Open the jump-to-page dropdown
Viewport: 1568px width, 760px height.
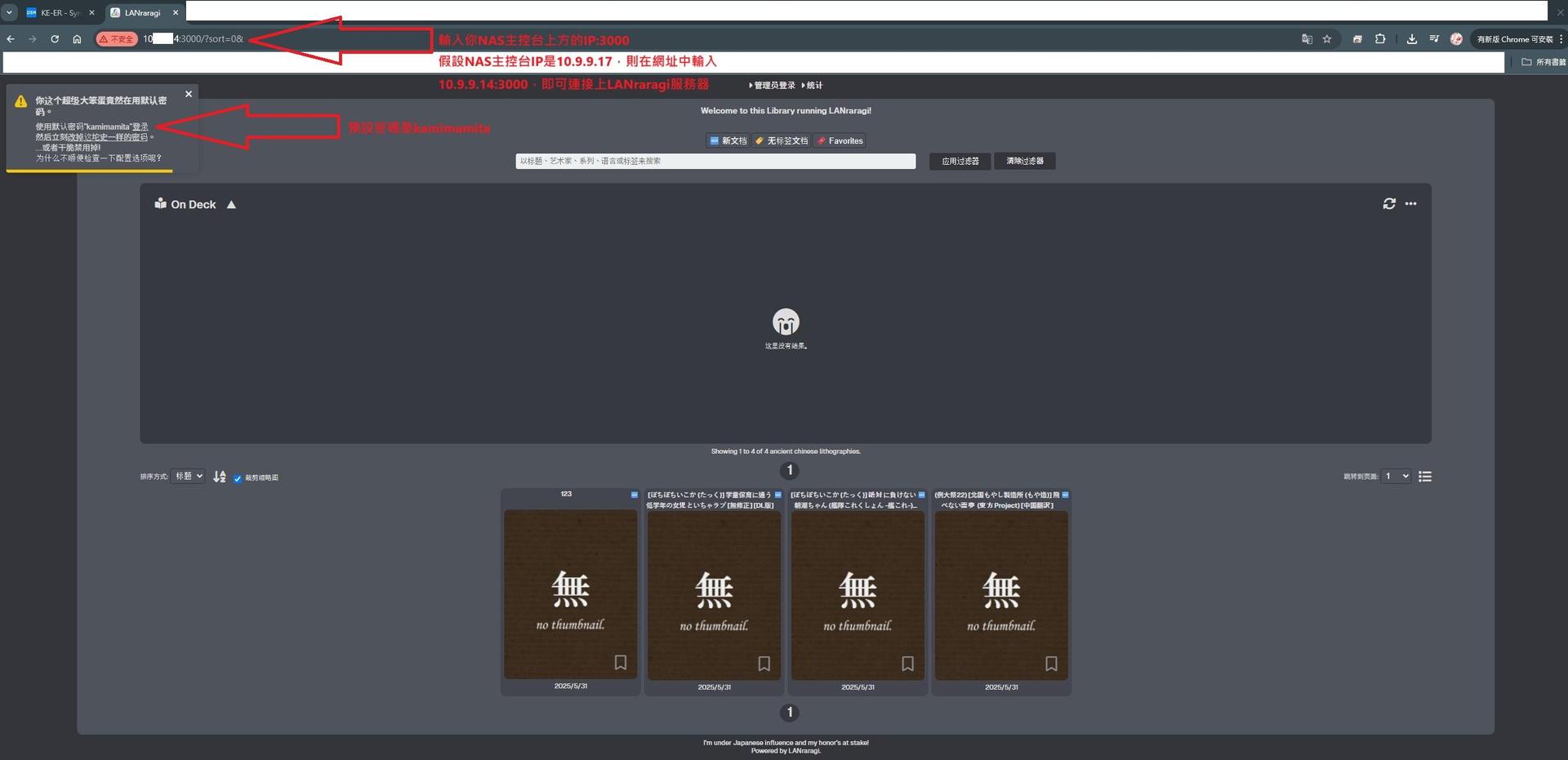pos(1396,477)
